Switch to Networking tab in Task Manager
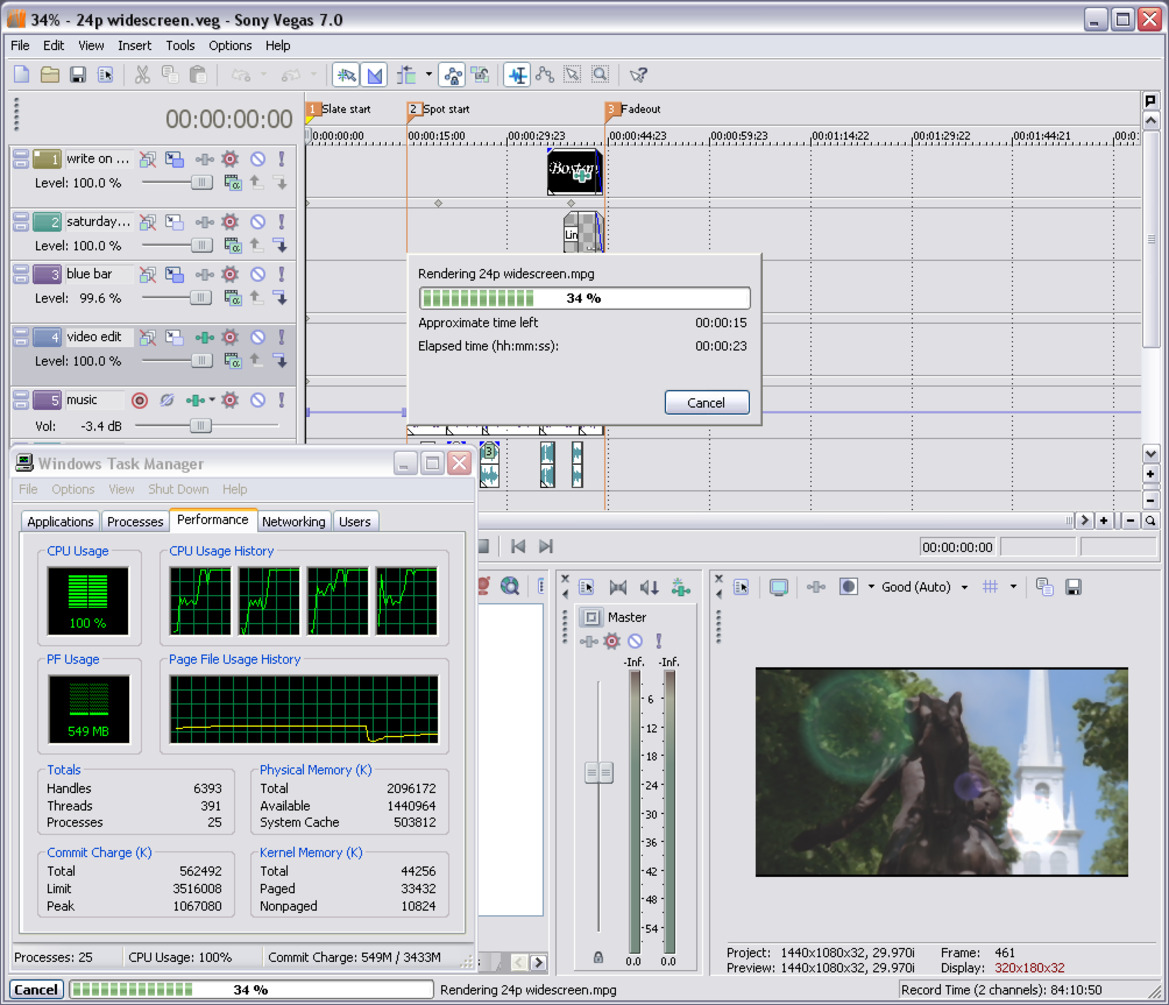 (294, 522)
